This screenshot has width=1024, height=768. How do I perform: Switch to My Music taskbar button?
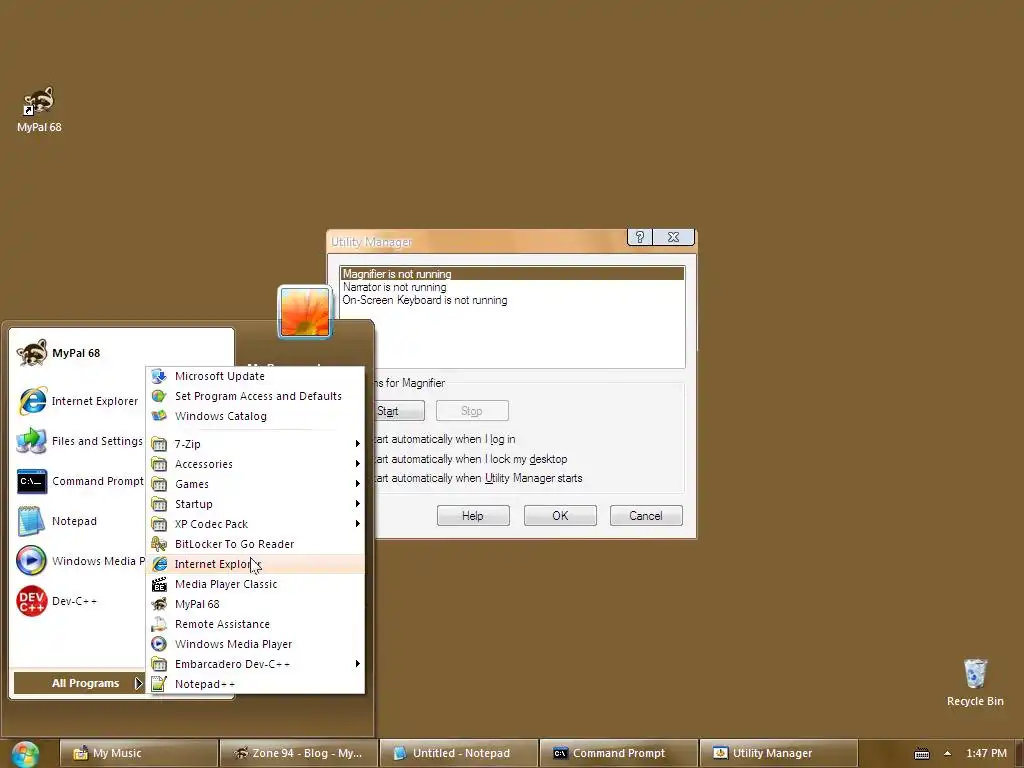click(138, 754)
